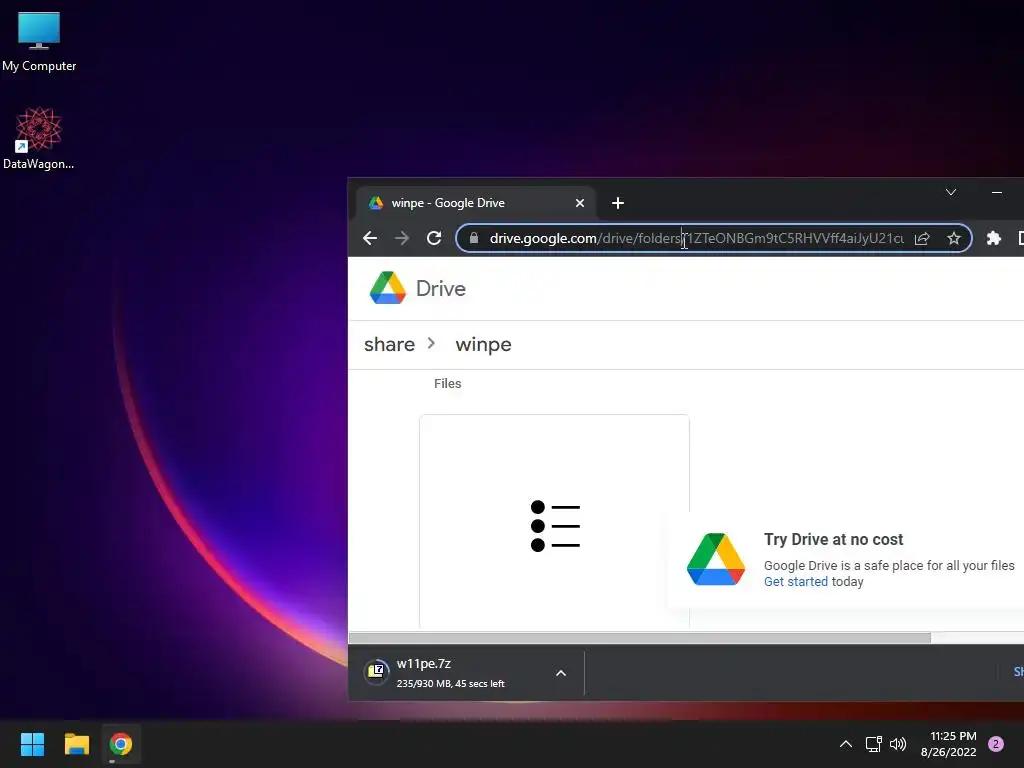Click the Chrome taskbar icon

(x=120, y=744)
